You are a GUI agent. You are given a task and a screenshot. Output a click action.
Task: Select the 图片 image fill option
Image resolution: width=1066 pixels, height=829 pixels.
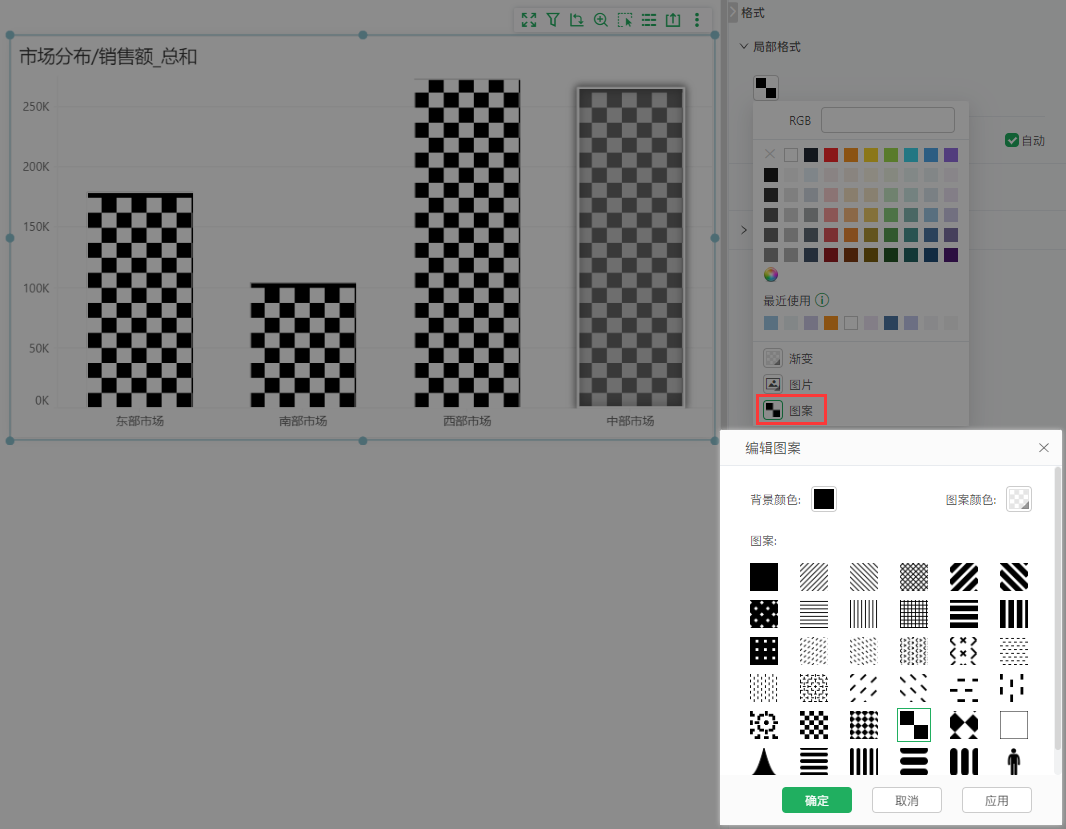tap(789, 384)
